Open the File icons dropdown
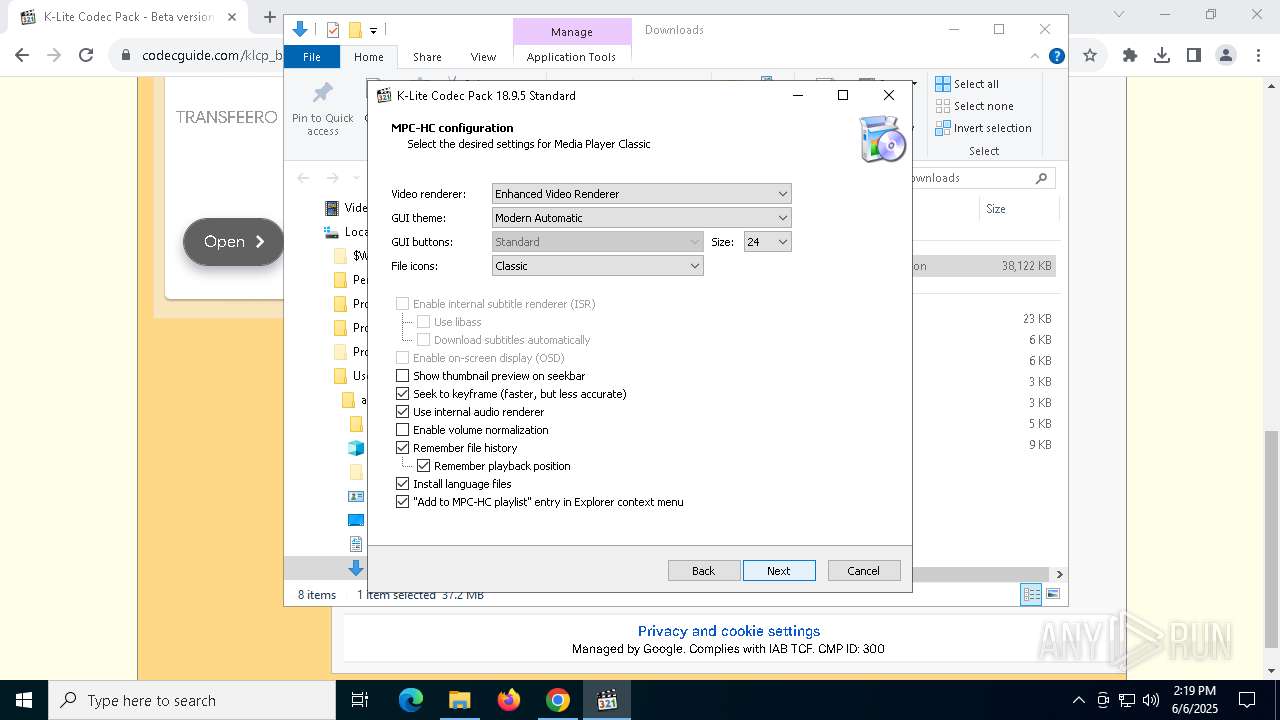The width and height of the screenshot is (1280, 720). [x=597, y=266]
